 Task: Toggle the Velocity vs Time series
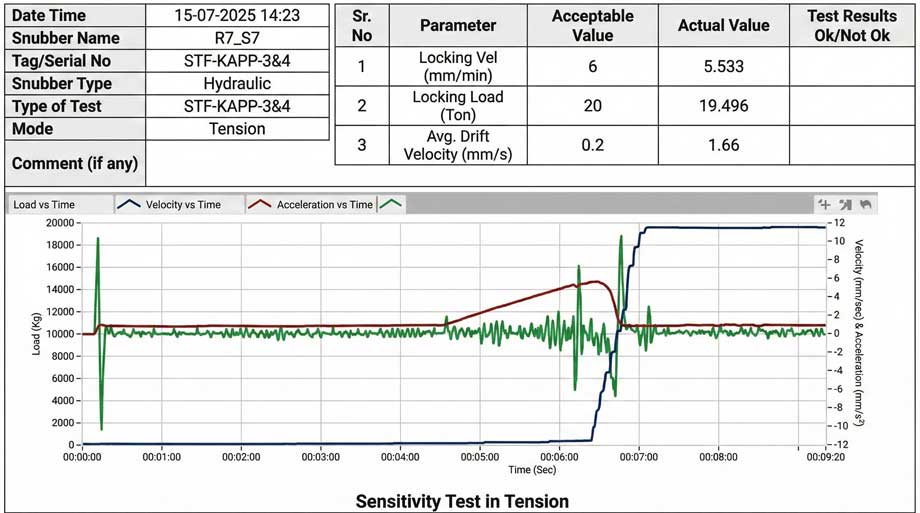[181, 205]
